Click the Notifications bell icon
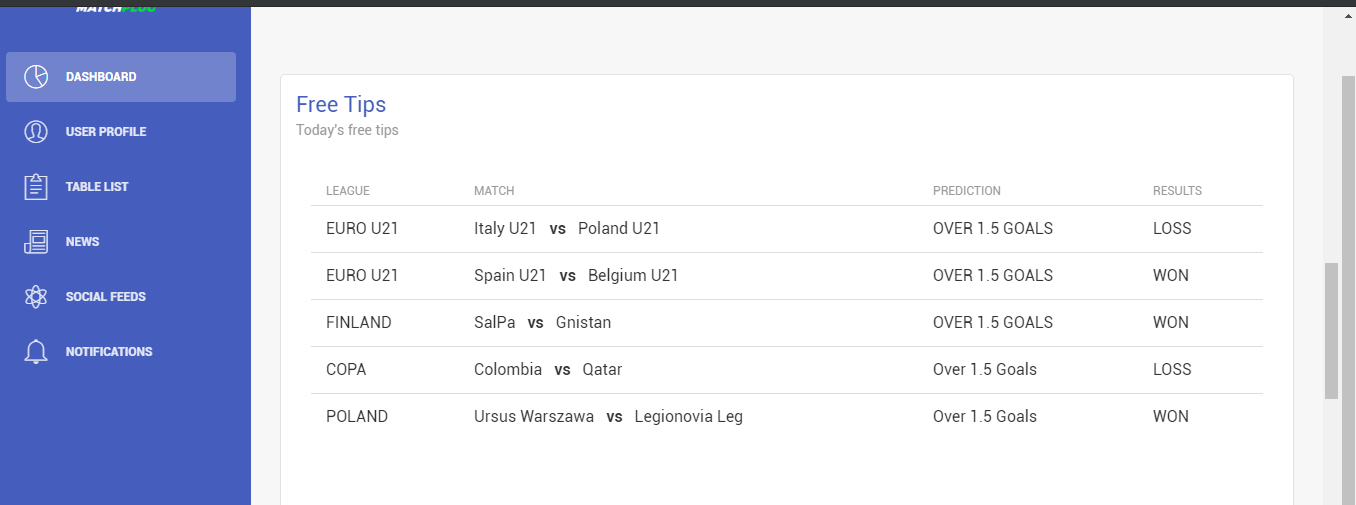The image size is (1356, 505). pyautogui.click(x=36, y=352)
